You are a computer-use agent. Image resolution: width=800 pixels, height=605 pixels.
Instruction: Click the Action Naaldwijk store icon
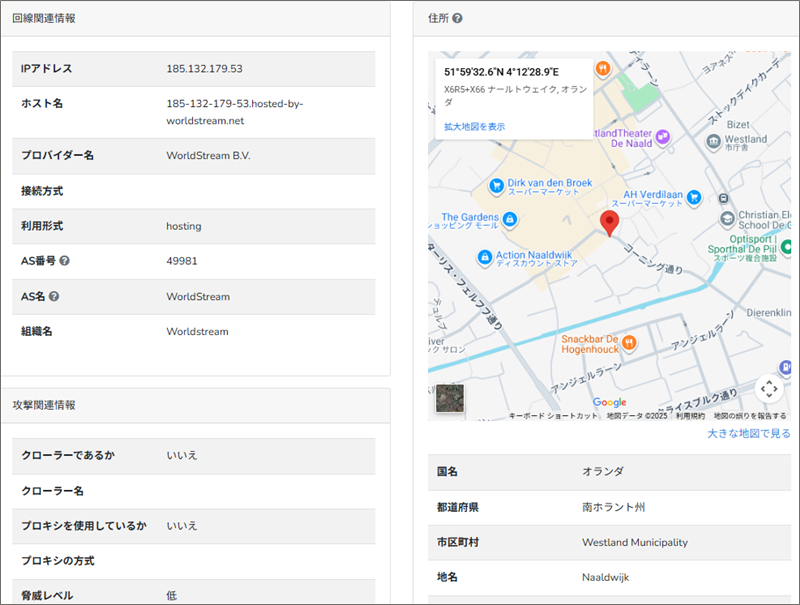tap(484, 258)
